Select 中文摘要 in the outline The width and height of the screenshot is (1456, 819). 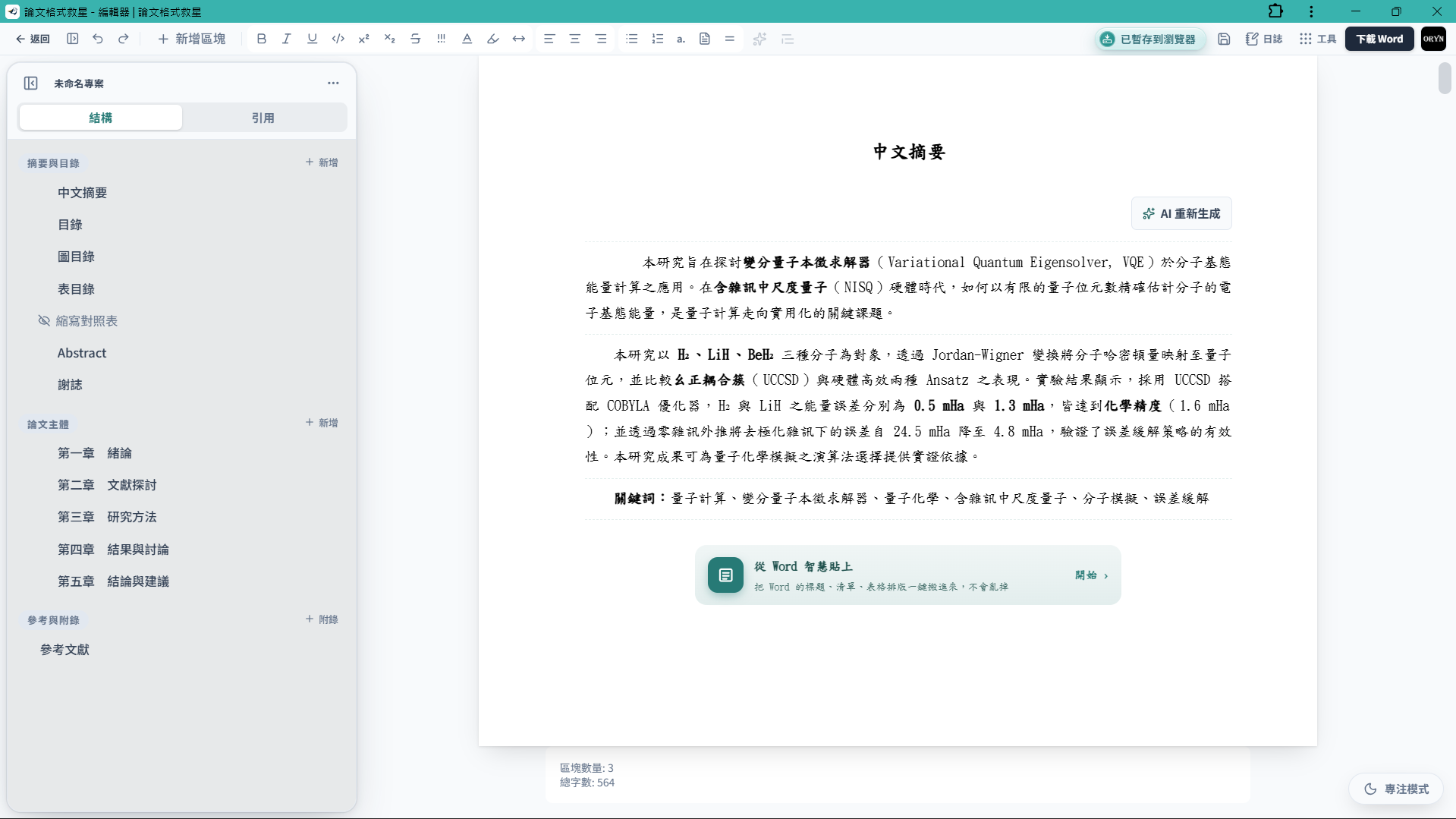[83, 193]
